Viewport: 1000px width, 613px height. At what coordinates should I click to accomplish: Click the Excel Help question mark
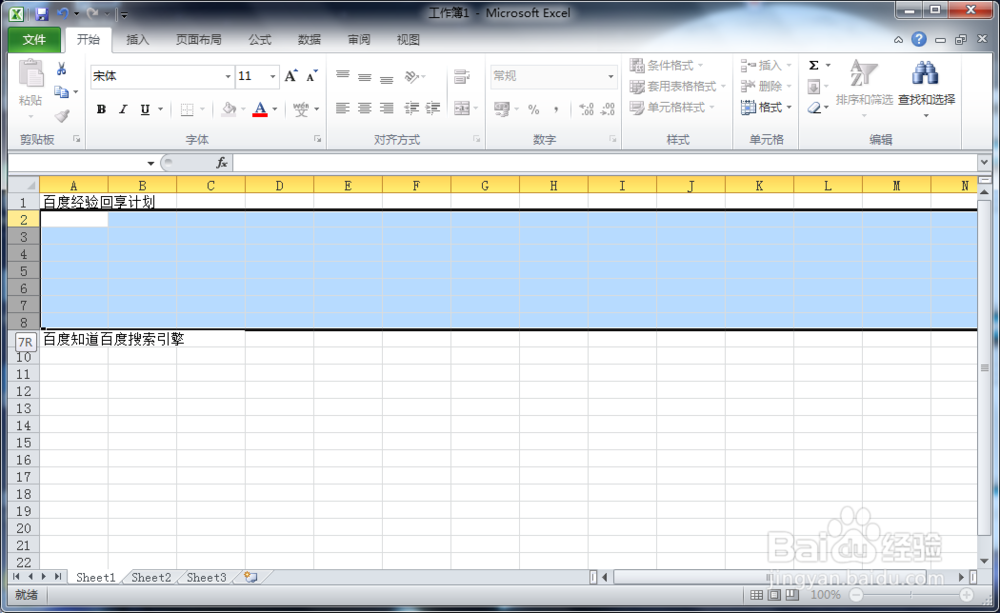tap(918, 40)
